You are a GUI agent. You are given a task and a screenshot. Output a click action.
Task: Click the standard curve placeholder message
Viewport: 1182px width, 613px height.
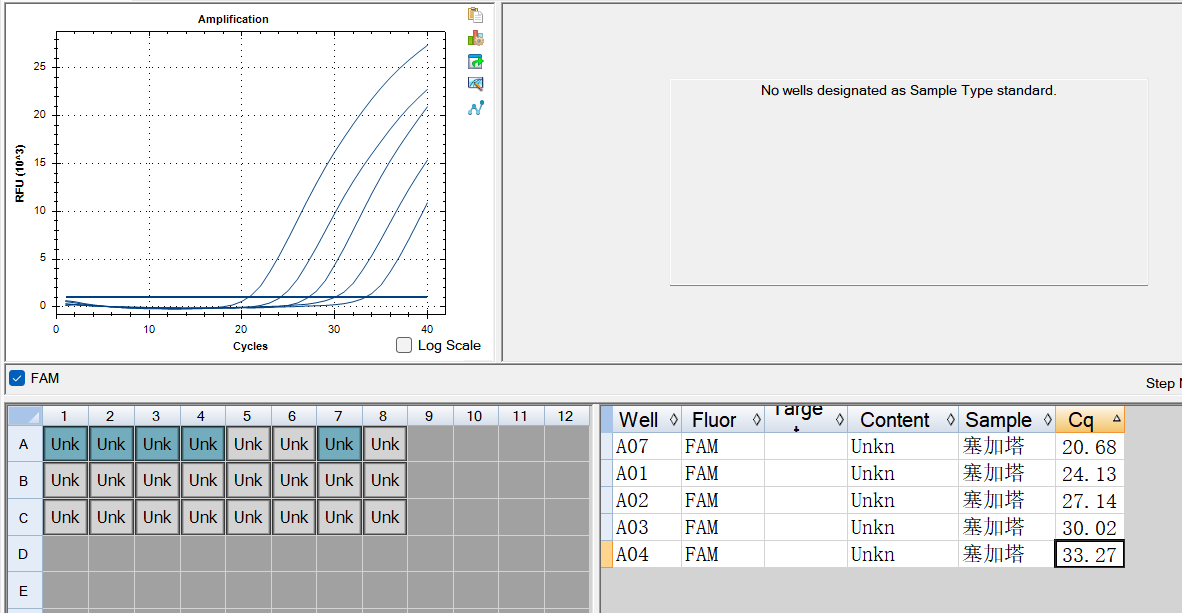(x=908, y=90)
